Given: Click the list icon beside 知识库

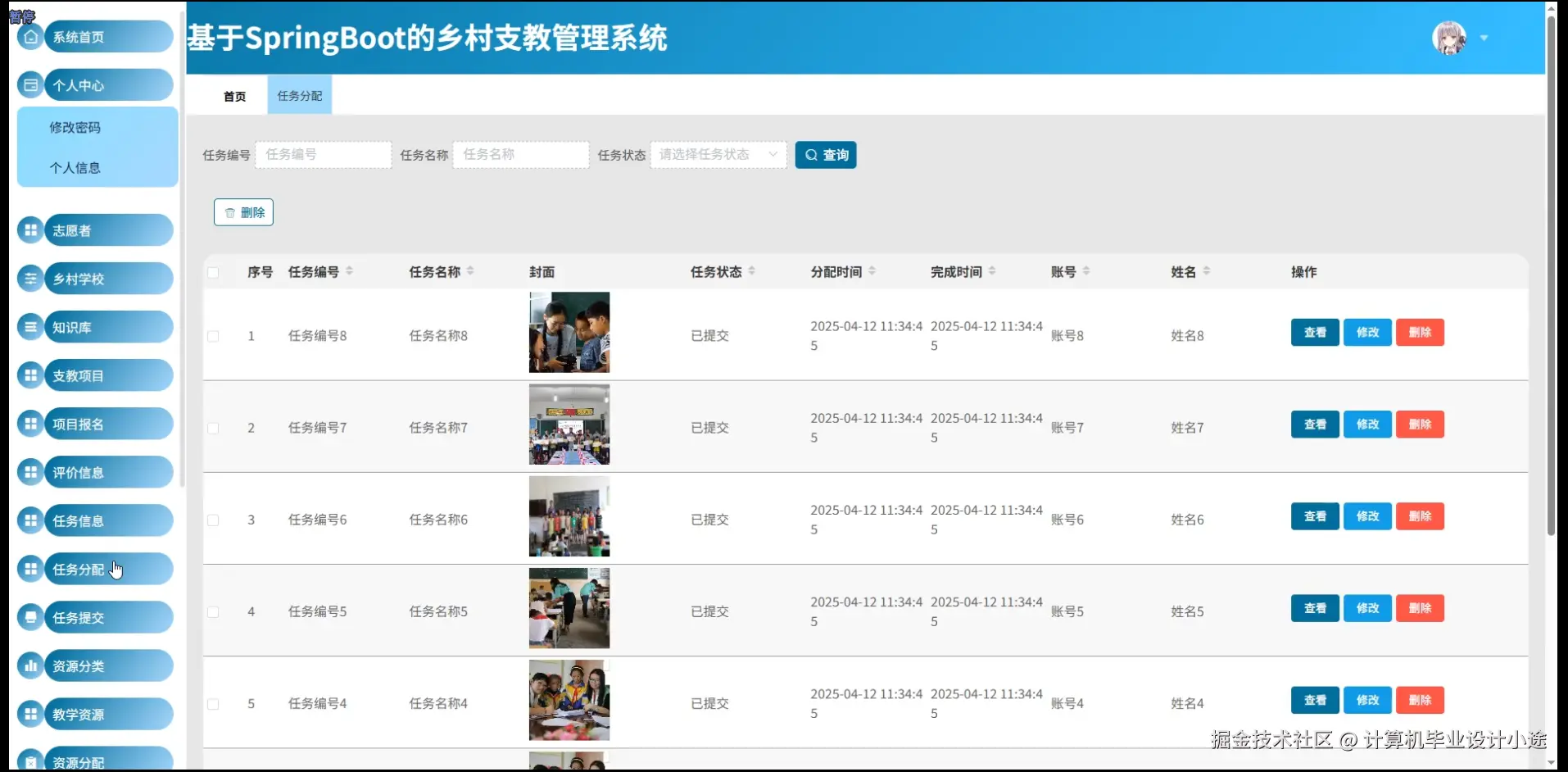Looking at the screenshot, I should tap(30, 327).
